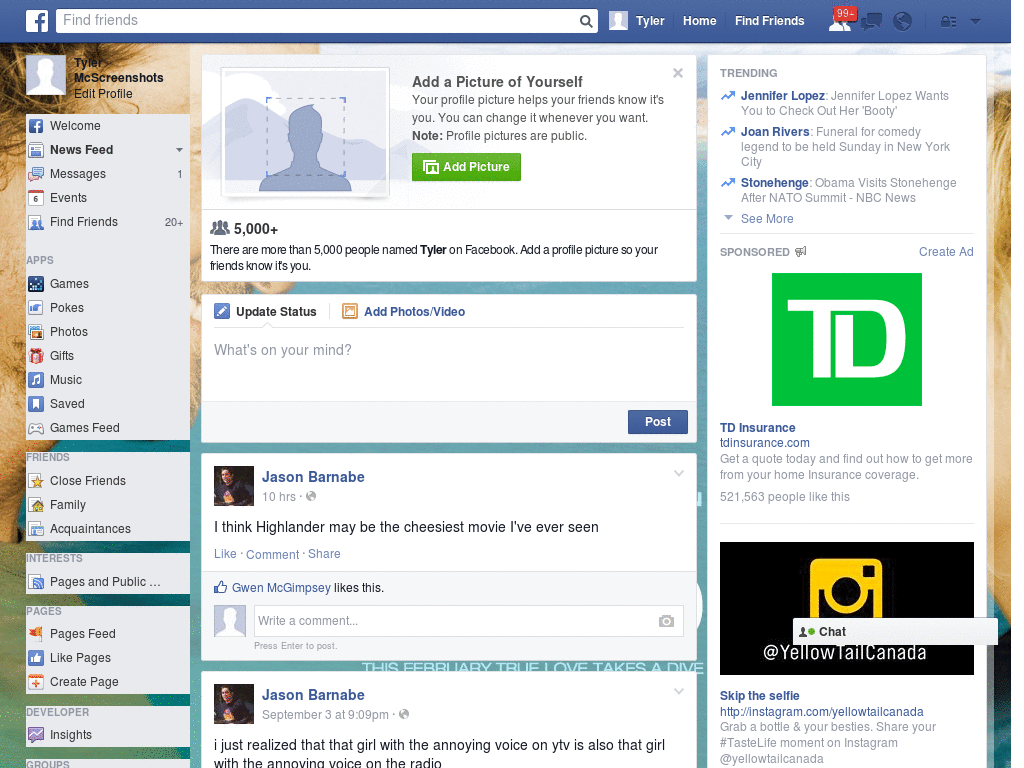The width and height of the screenshot is (1024, 768).
Task: Click the What's on your mind box
Action: click(x=449, y=363)
